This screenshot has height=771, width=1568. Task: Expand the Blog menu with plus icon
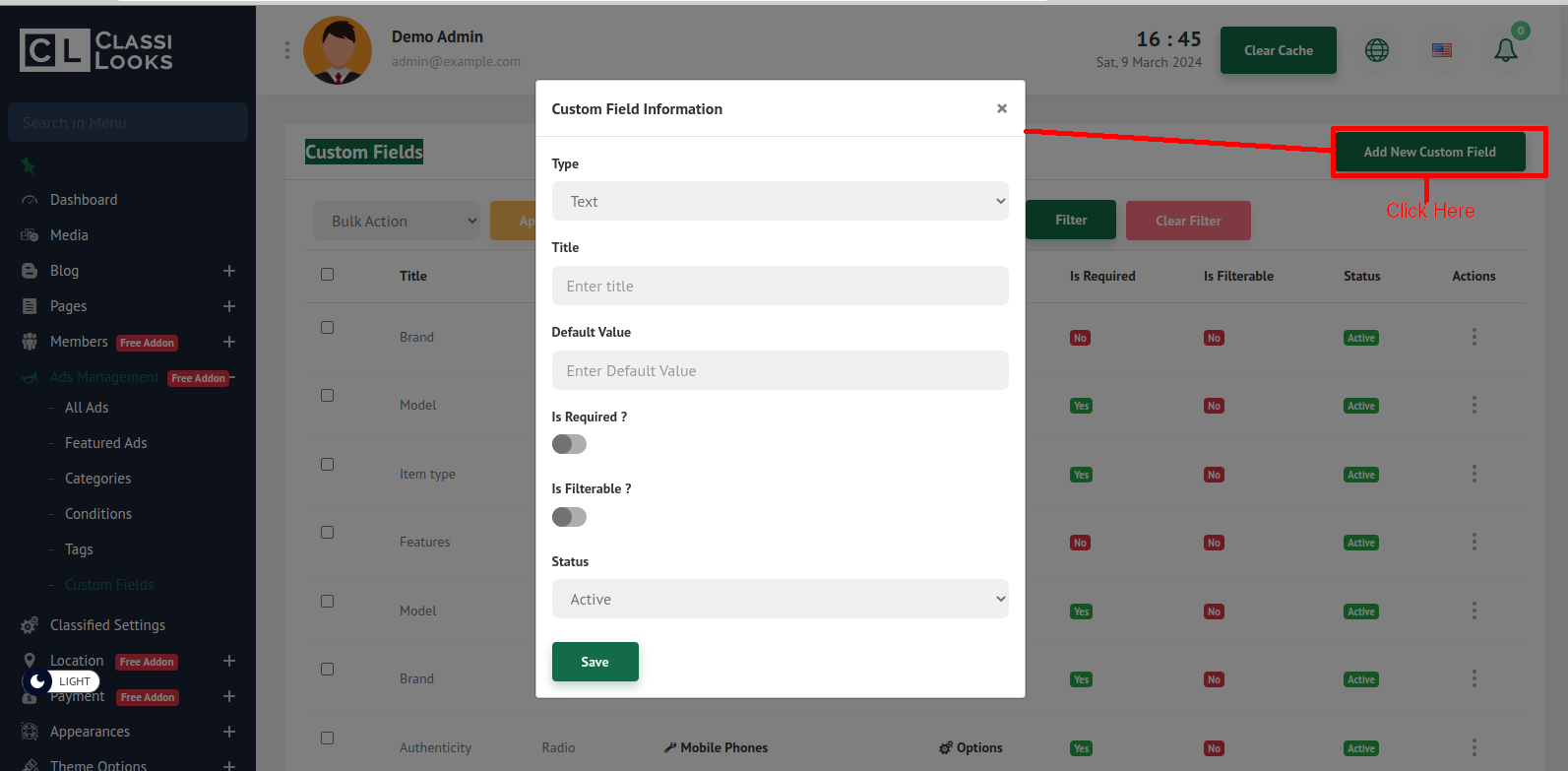coord(229,271)
